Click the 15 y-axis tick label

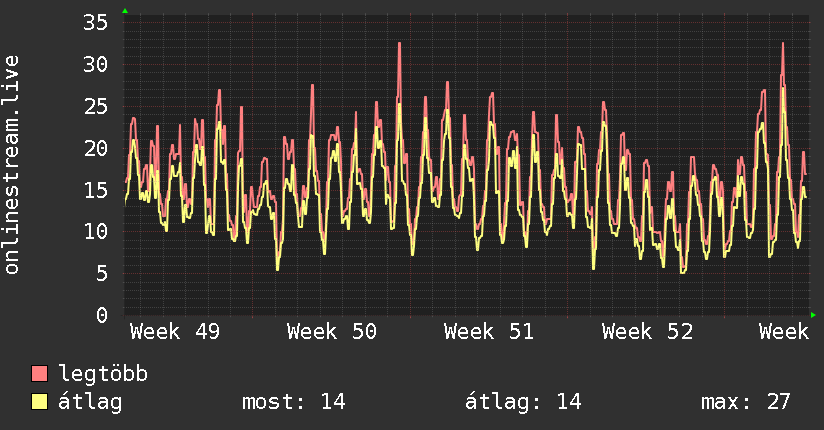coord(95,190)
